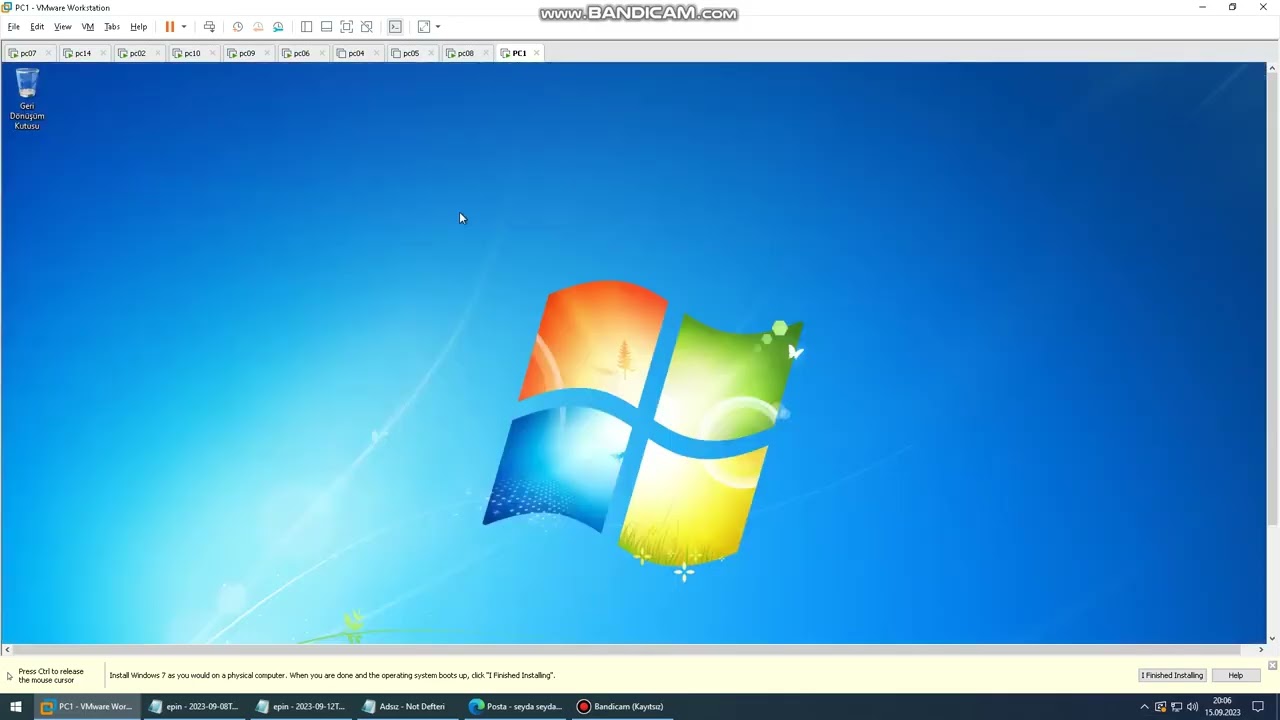Open the Windows Start menu
Image resolution: width=1280 pixels, height=720 pixels.
click(16, 707)
